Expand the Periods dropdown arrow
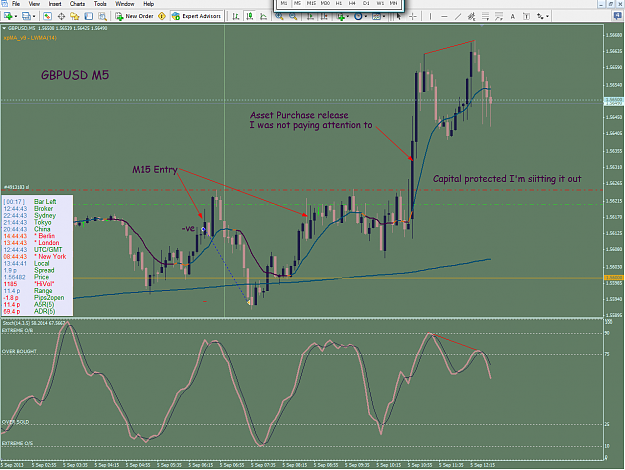This screenshot has width=625, height=470. (366, 16)
